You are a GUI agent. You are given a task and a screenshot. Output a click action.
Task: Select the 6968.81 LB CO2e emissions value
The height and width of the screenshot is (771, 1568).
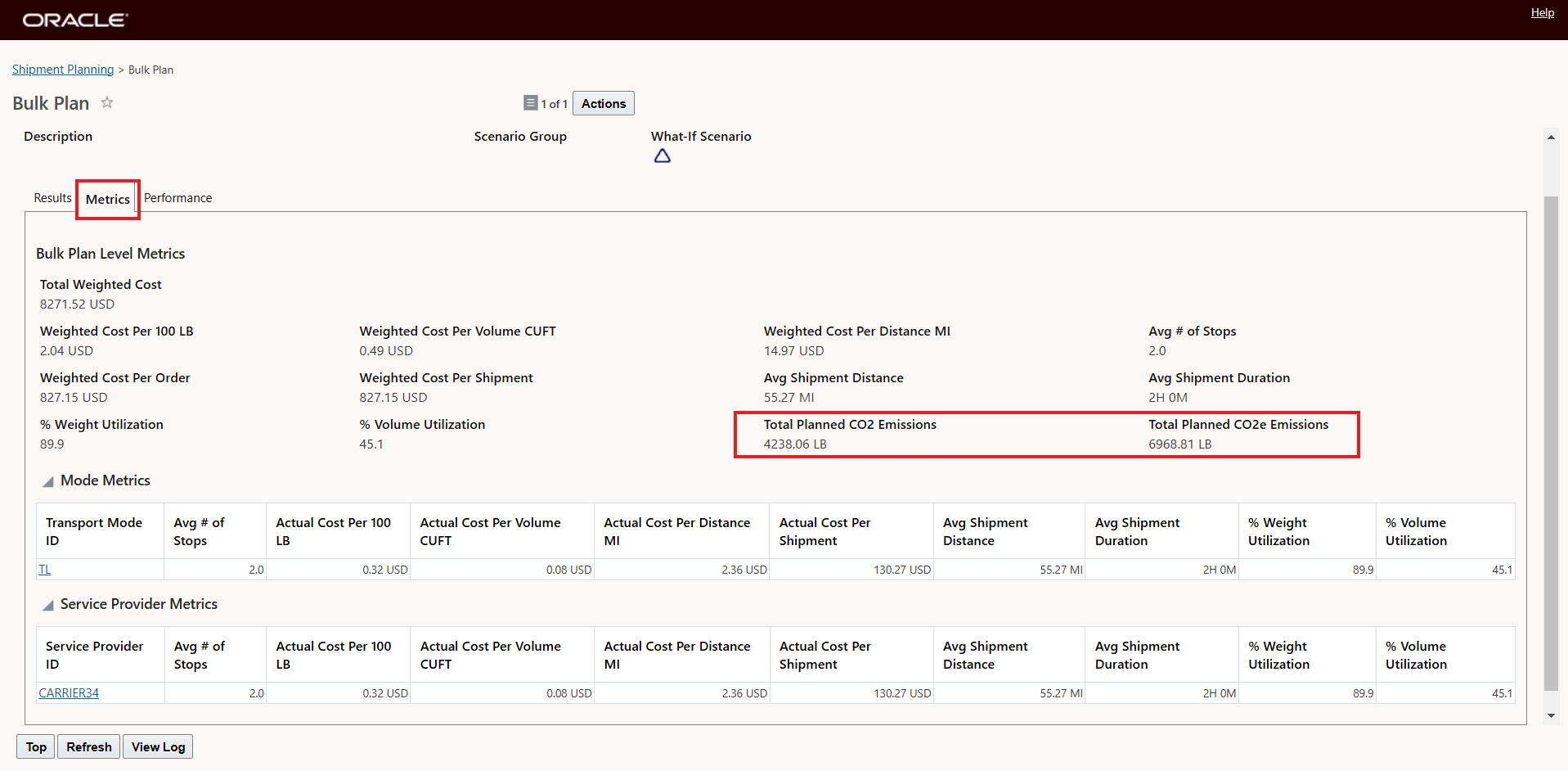tap(1180, 444)
